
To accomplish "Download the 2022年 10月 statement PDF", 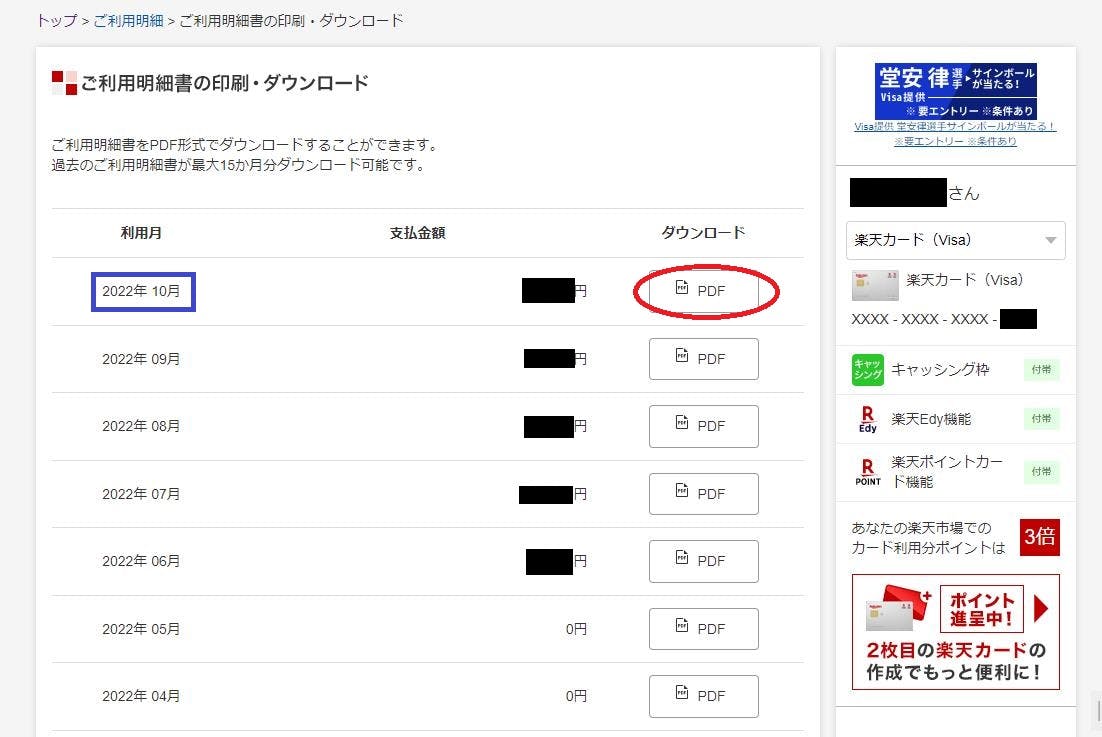I will tap(704, 291).
